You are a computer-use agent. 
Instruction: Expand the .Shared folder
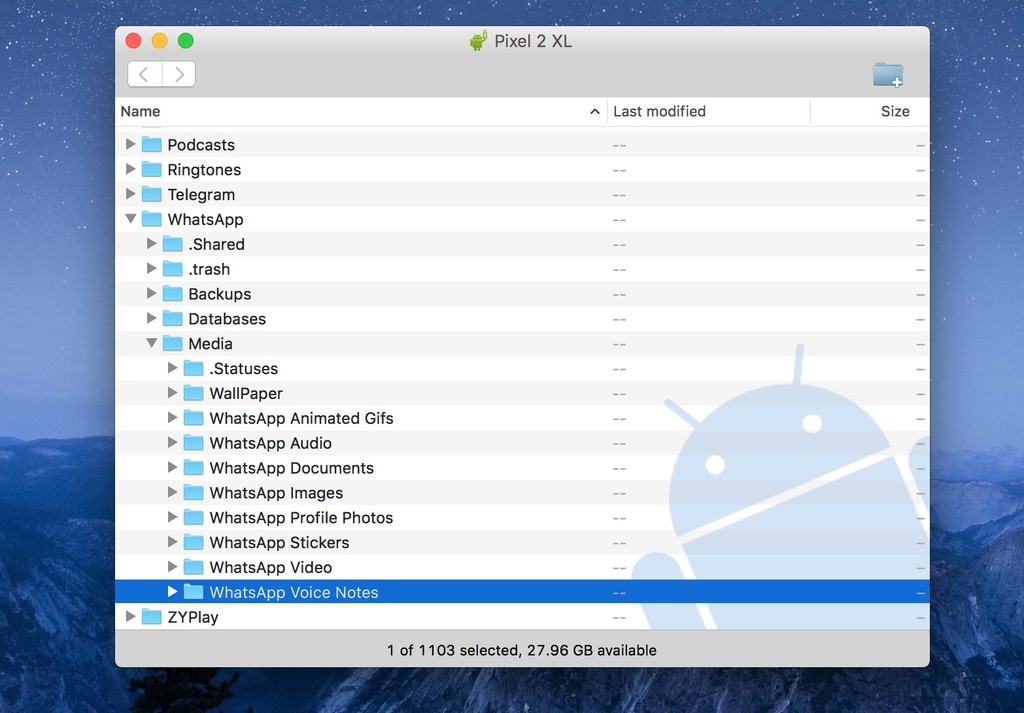point(152,244)
